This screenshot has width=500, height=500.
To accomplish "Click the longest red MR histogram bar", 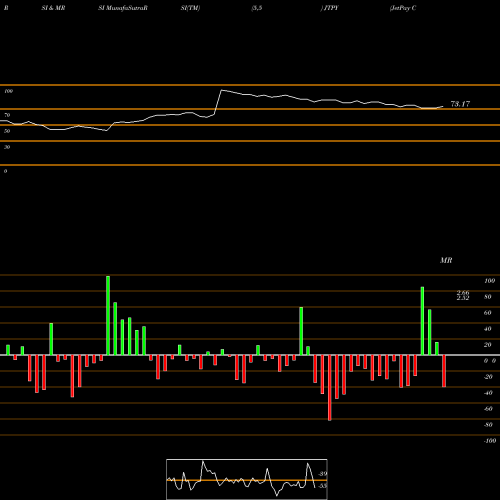I will pyautogui.click(x=330, y=388).
